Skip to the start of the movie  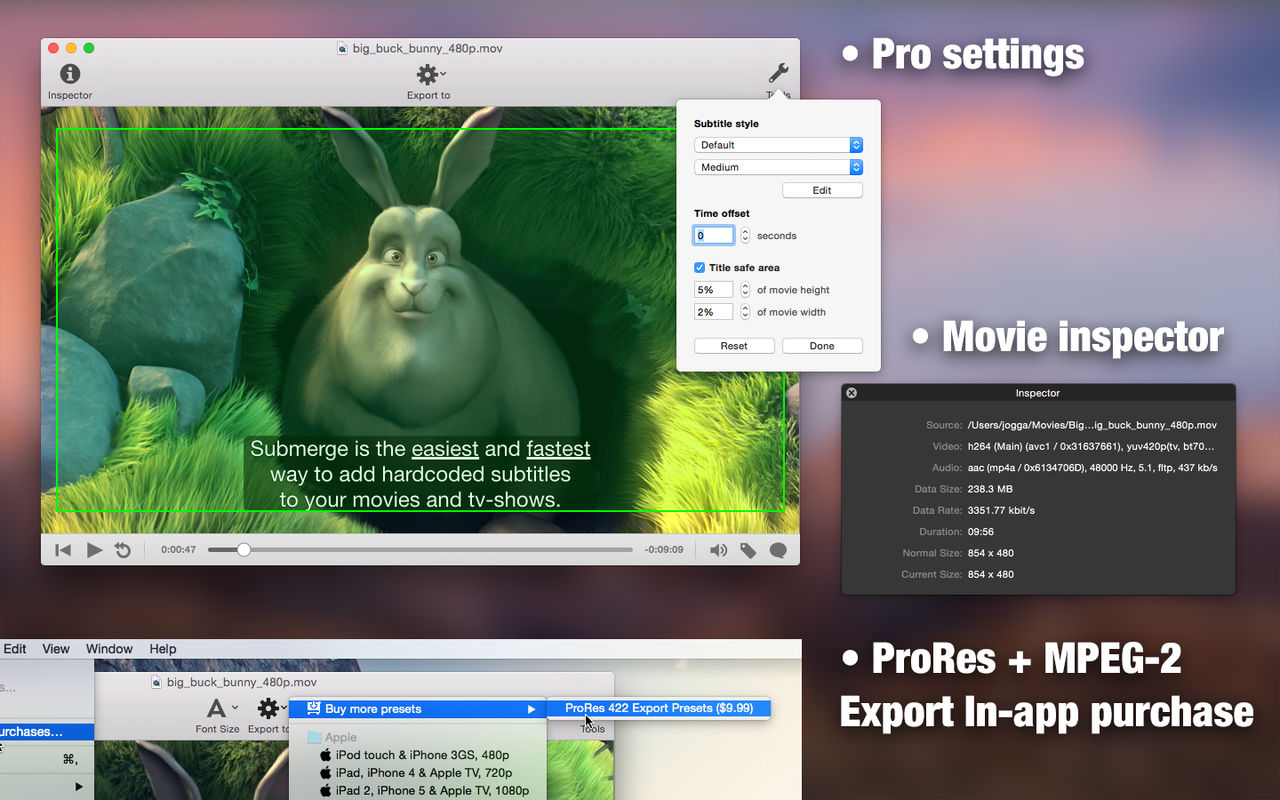pos(63,550)
